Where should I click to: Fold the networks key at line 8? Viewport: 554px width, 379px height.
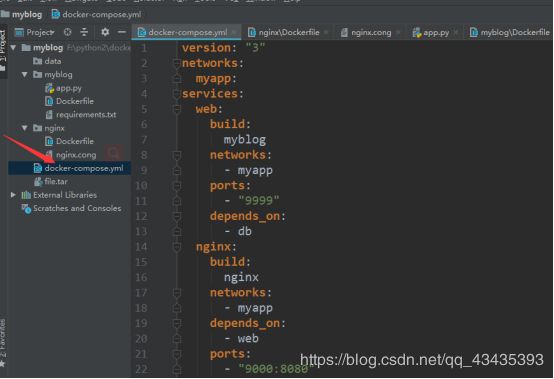177,155
